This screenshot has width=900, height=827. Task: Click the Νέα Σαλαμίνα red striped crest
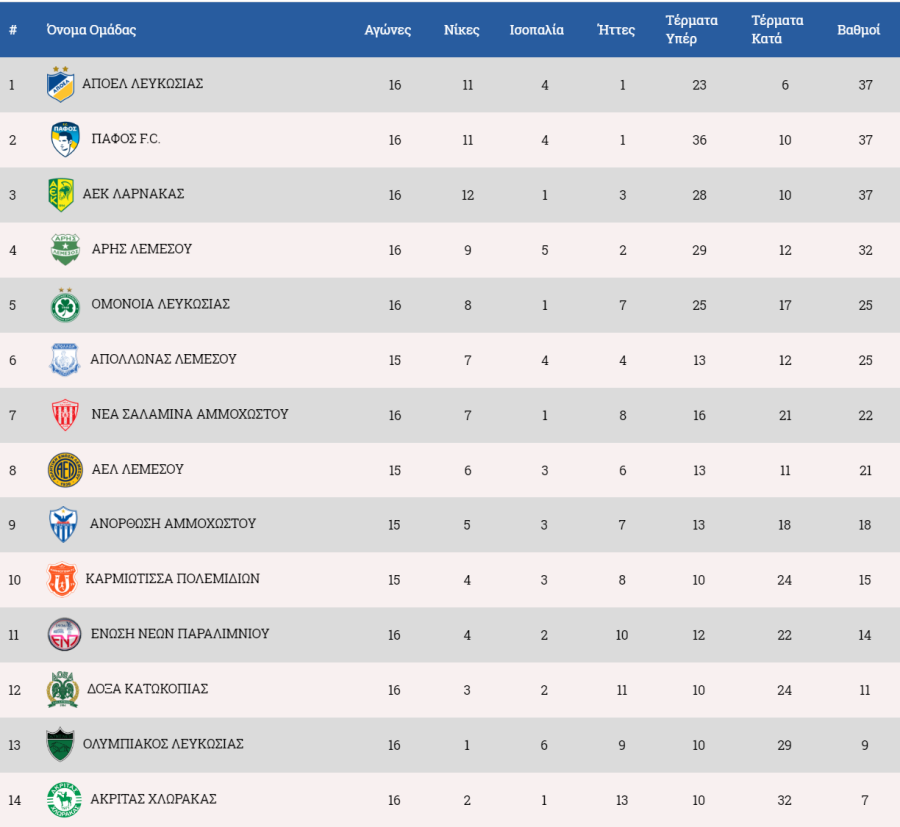coord(65,414)
